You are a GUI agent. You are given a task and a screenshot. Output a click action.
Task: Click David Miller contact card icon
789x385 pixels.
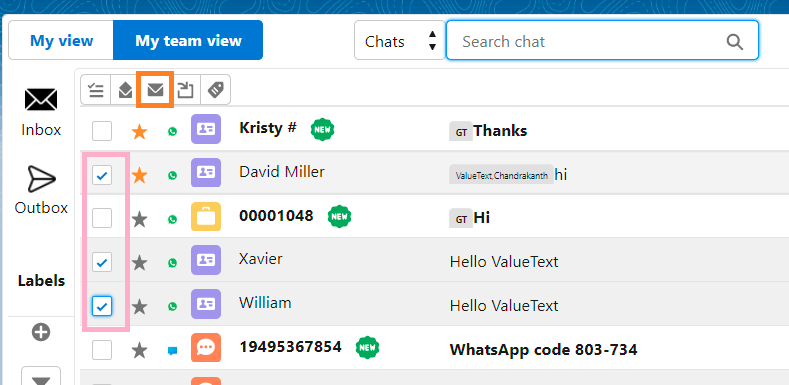point(206,173)
